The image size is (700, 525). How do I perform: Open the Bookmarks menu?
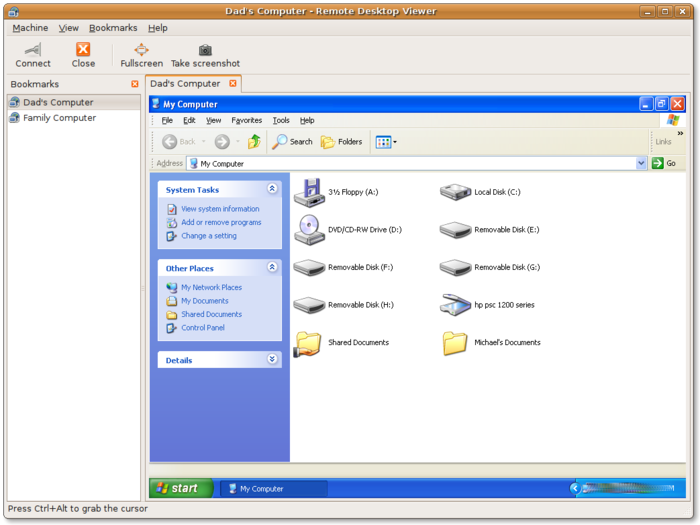click(112, 28)
